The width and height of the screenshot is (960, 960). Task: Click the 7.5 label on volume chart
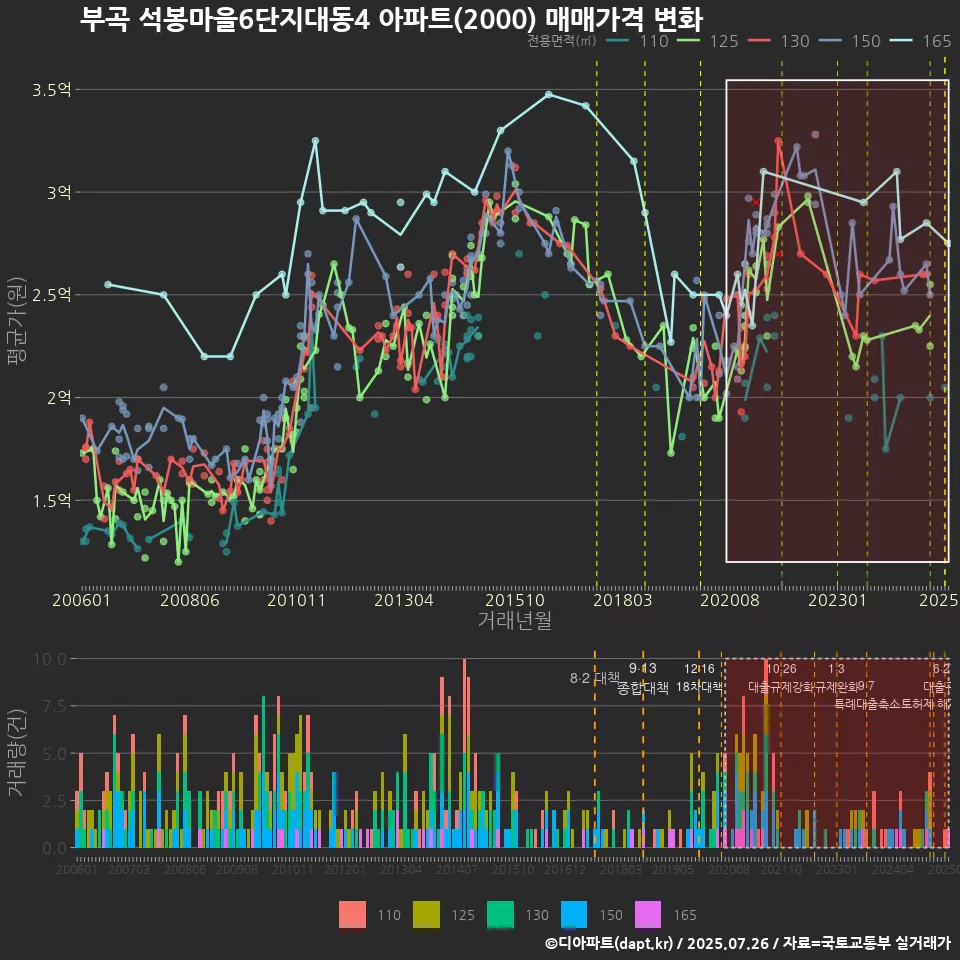54,707
